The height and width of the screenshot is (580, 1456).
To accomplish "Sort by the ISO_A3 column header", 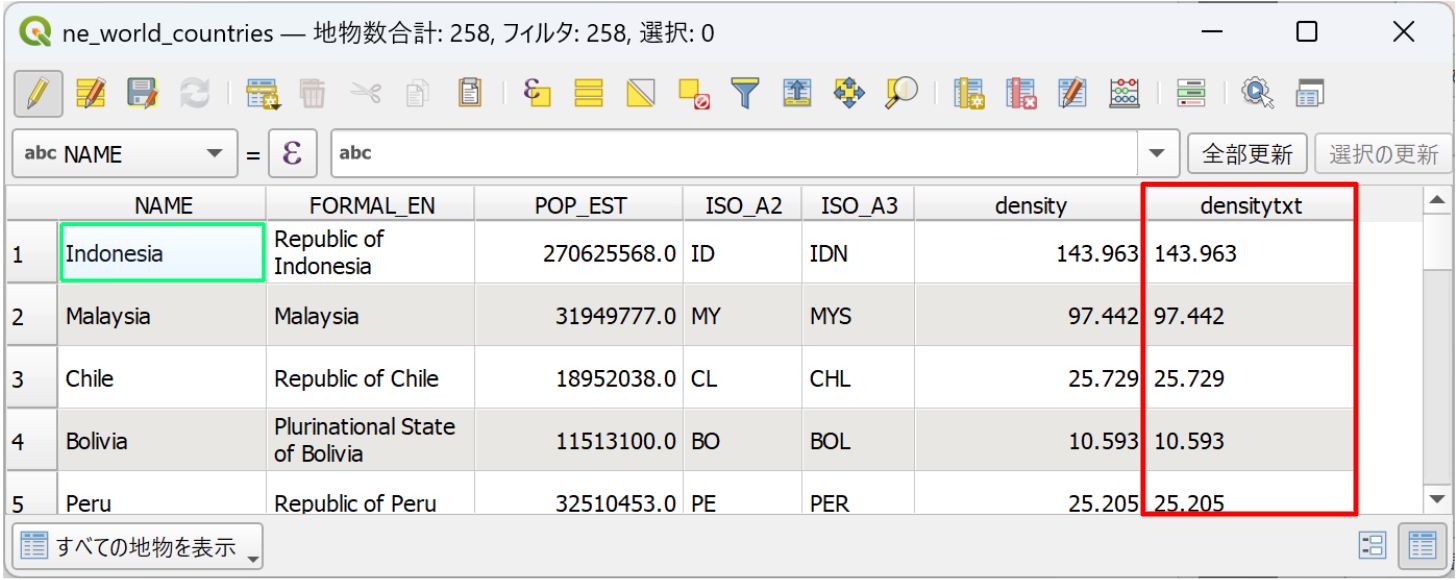I will [859, 205].
